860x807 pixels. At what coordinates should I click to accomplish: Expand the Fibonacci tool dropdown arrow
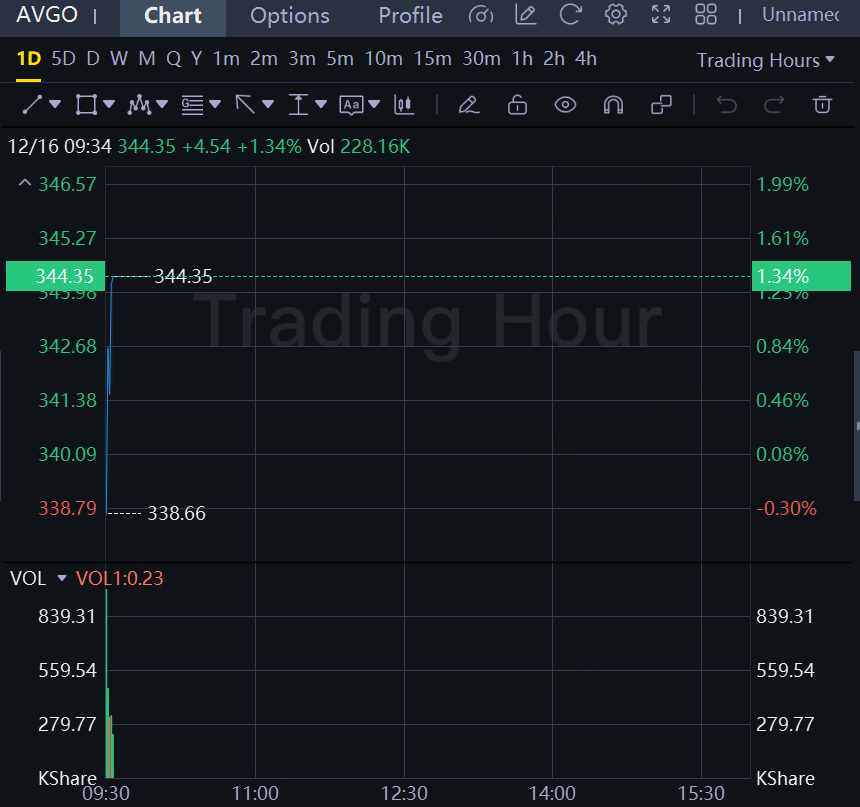pos(215,104)
